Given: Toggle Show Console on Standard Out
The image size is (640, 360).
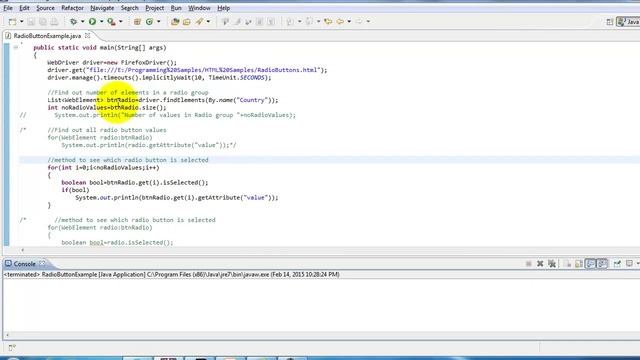Looking at the screenshot, I should coord(590,264).
